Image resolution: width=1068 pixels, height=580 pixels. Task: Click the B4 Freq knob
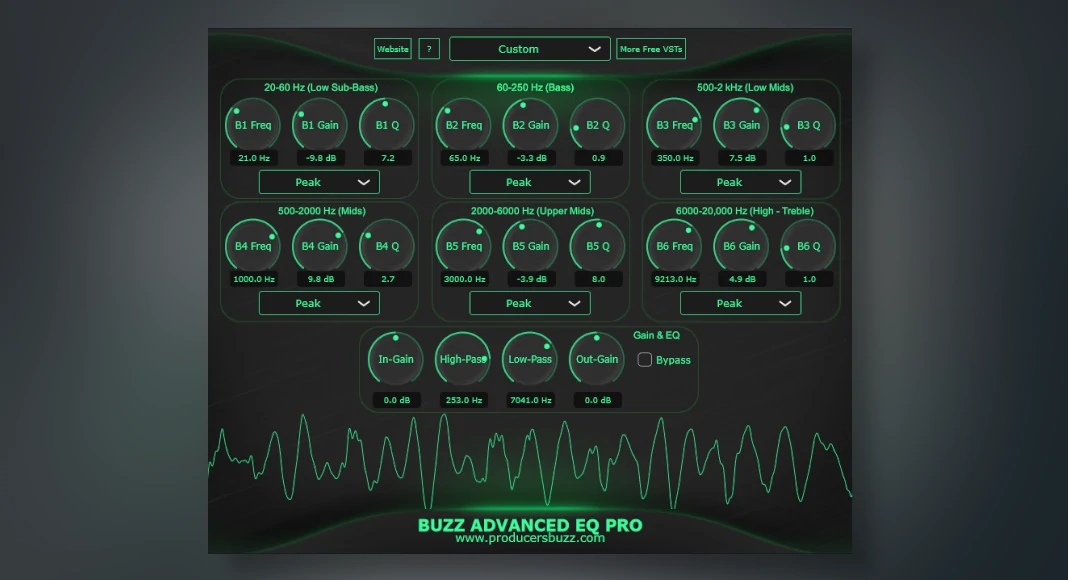(253, 246)
